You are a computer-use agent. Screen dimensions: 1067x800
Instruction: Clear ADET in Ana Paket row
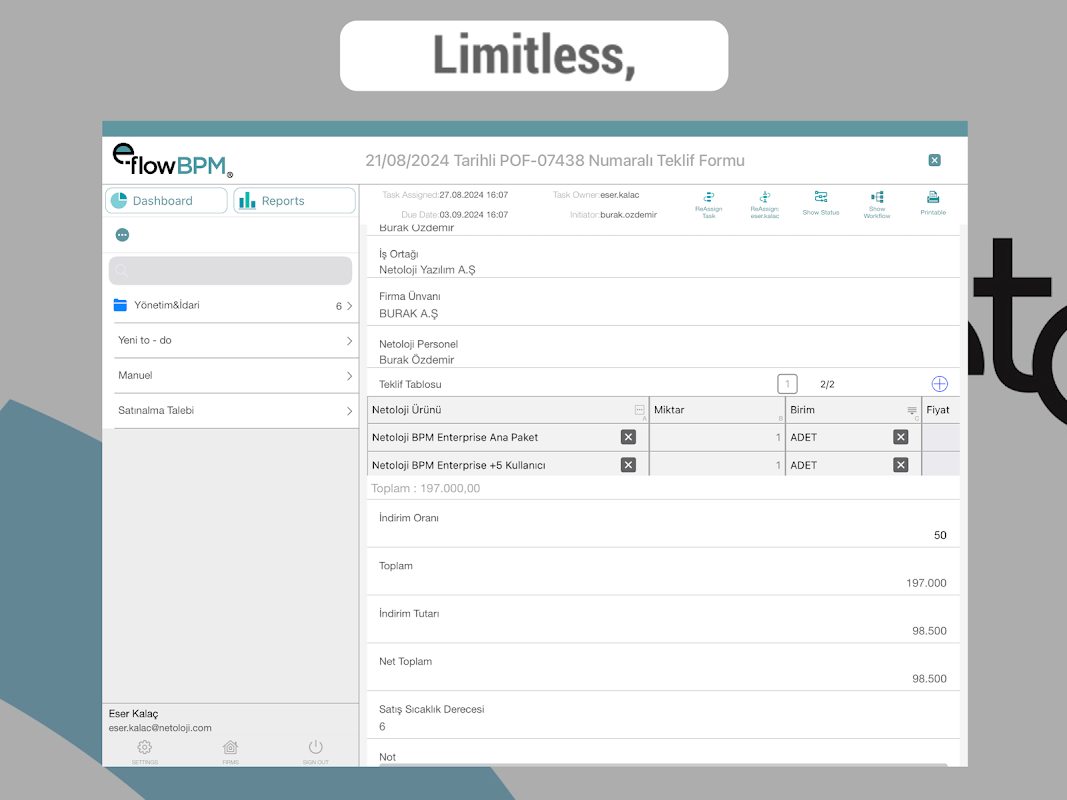click(900, 437)
